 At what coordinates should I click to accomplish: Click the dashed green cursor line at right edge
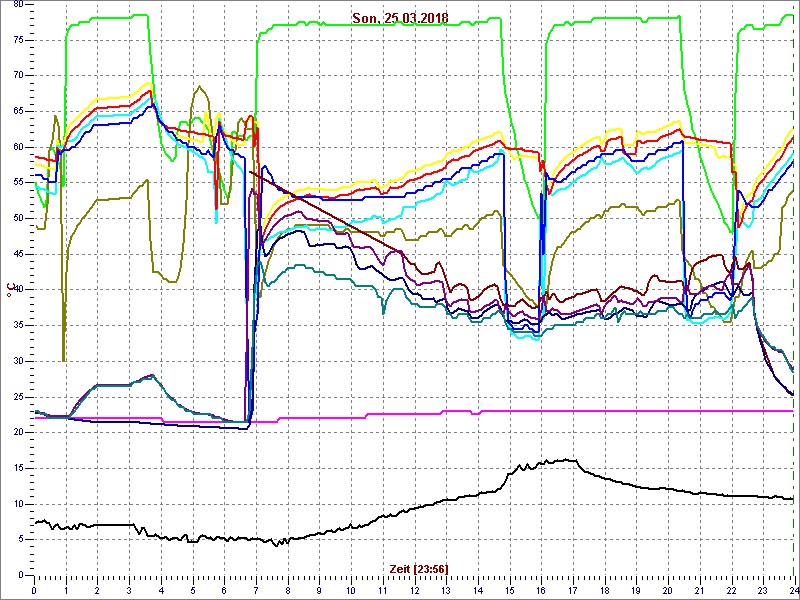tap(794, 300)
